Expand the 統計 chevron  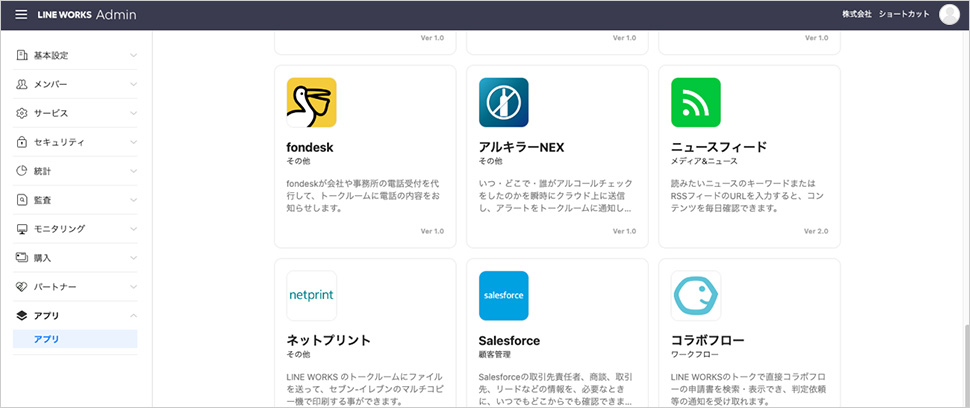(x=133, y=171)
